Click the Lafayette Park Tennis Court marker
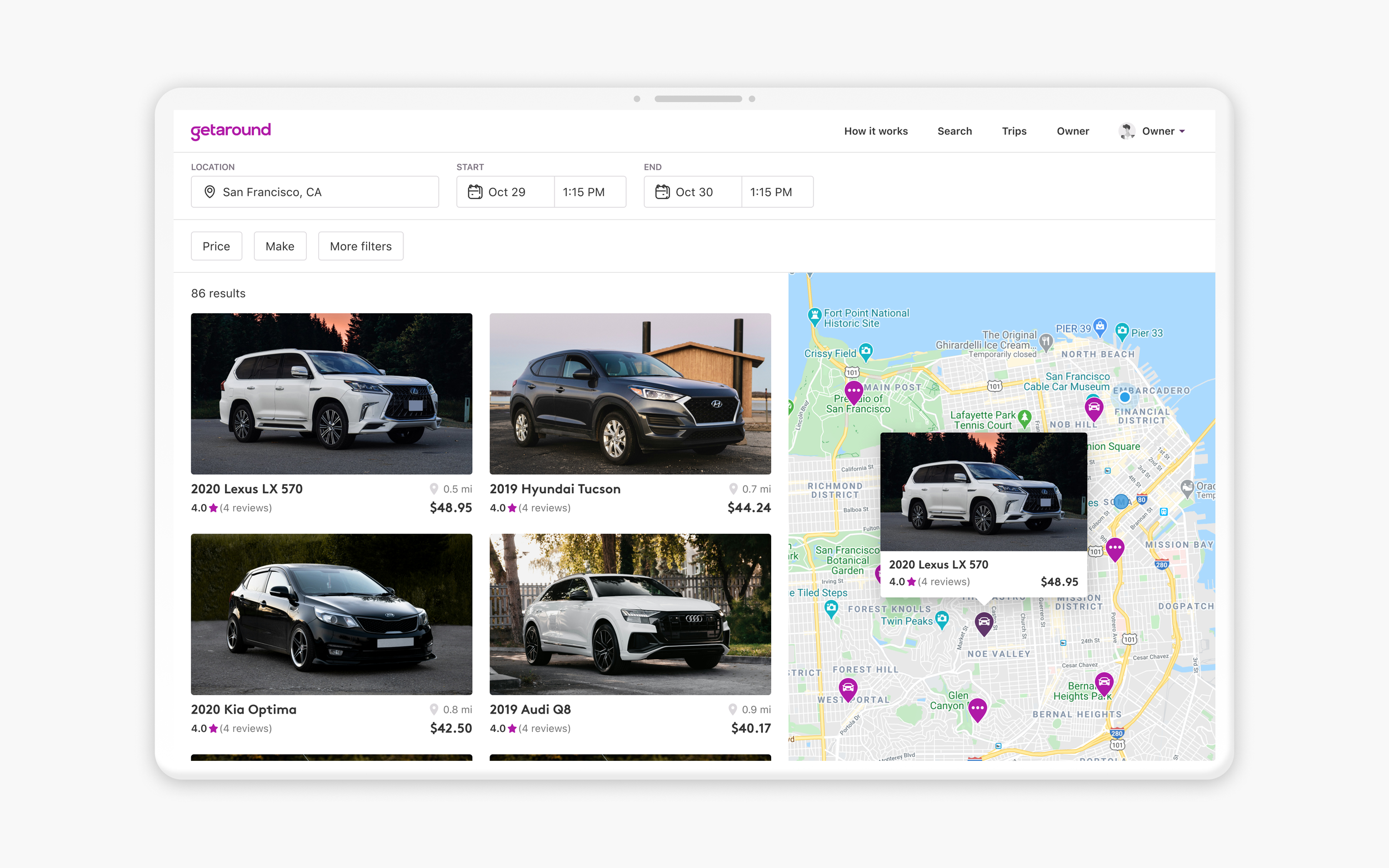Screen dimensions: 1389x868 (x=1025, y=418)
